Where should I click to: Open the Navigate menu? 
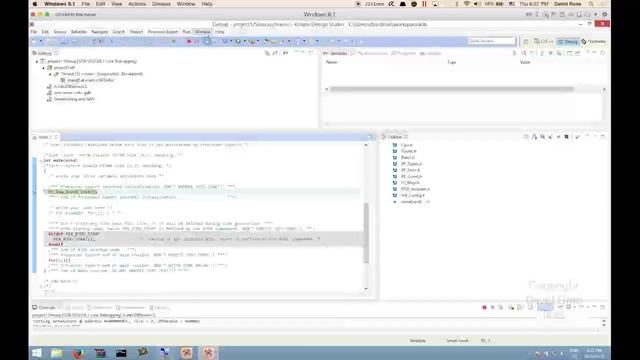click(x=100, y=32)
